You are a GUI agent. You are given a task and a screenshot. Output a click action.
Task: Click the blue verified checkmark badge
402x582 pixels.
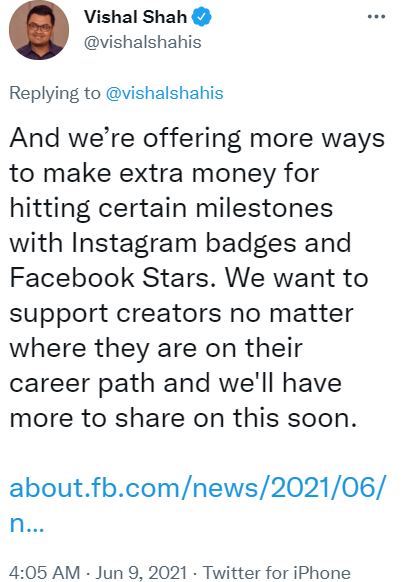pyautogui.click(x=202, y=17)
